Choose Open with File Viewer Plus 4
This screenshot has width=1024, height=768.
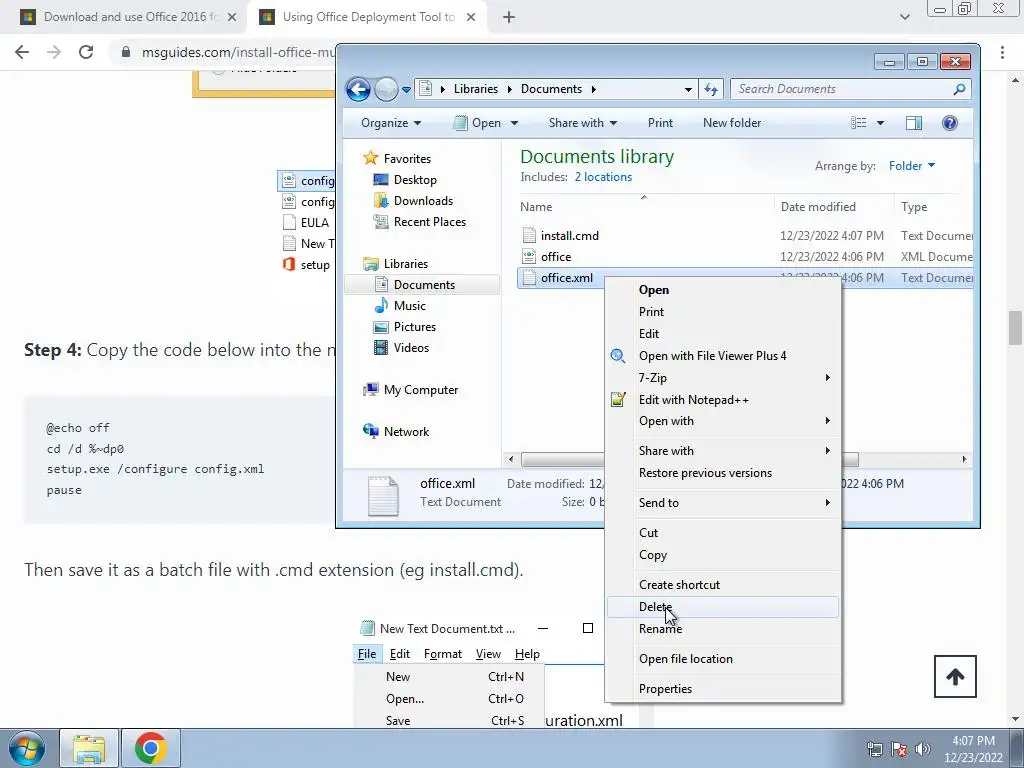click(723, 356)
